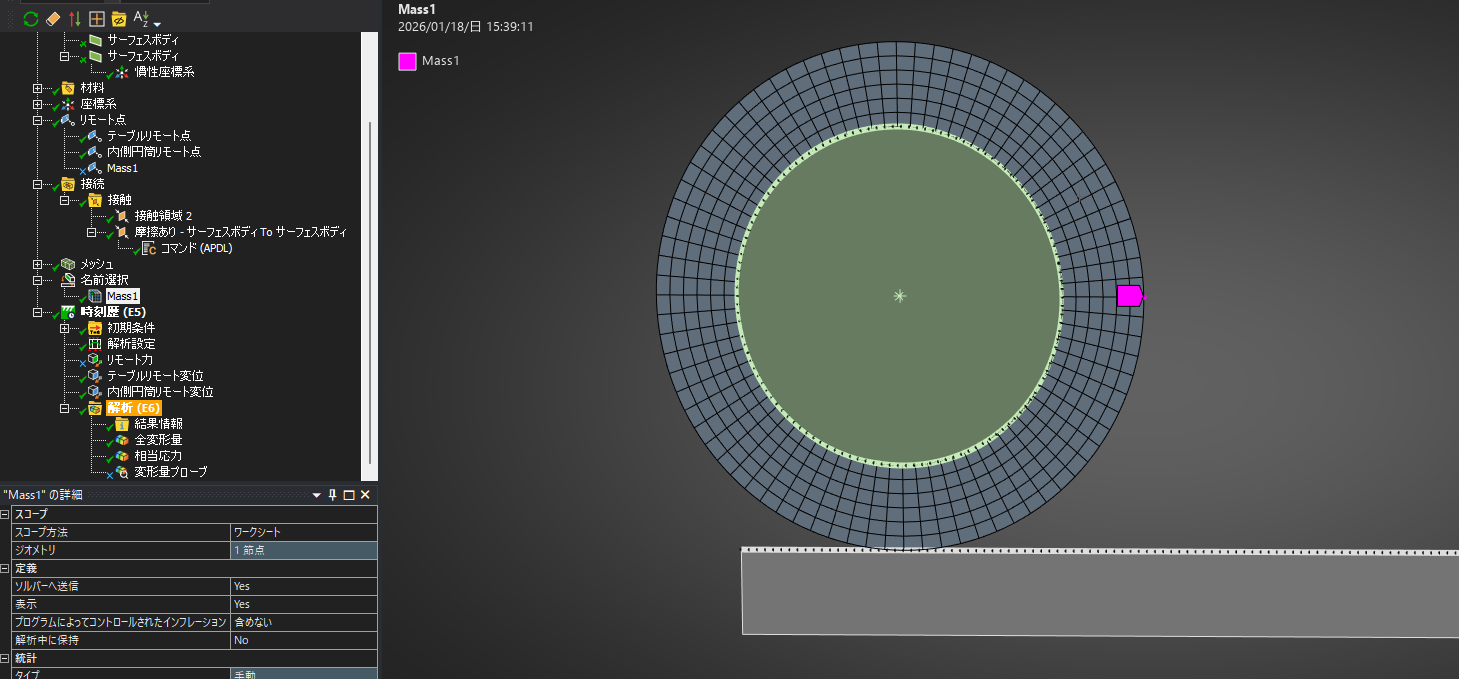Select the 解析設定 analysis settings icon

pos(95,344)
